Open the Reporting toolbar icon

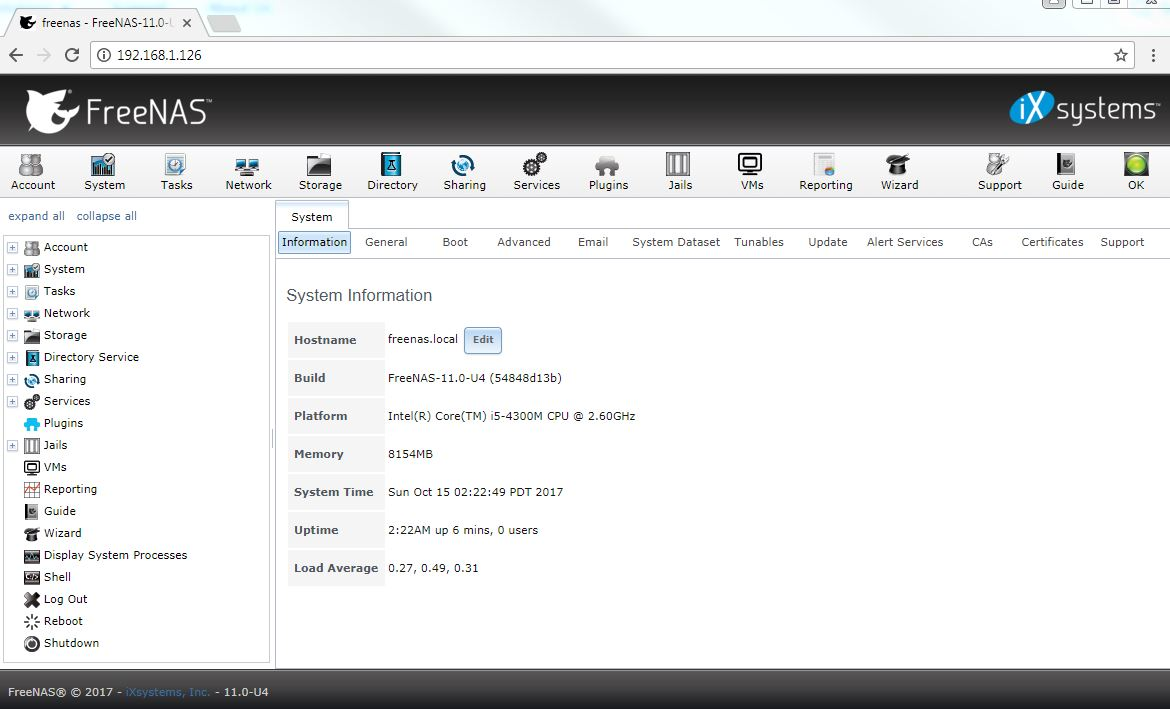[x=825, y=172]
